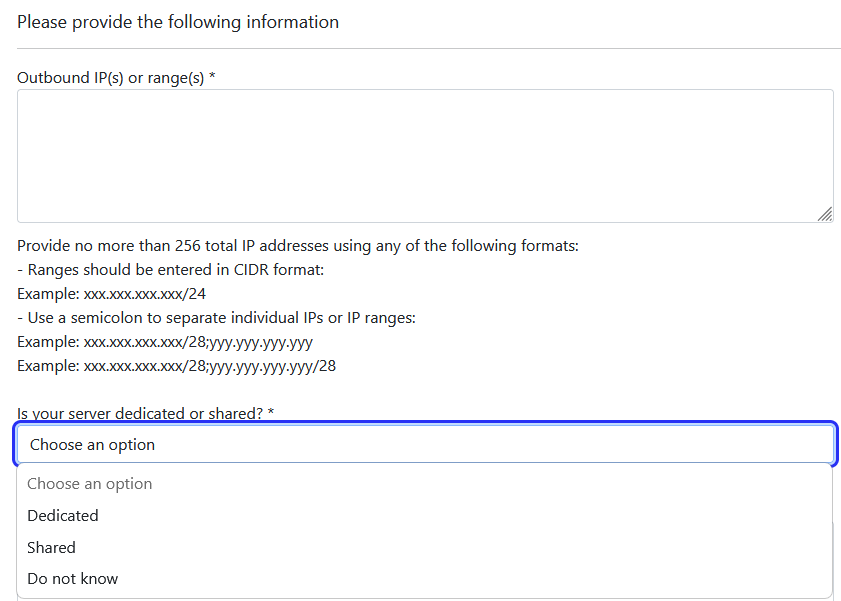Choose the Do not know option
This screenshot has height=601, width=841.
click(73, 579)
